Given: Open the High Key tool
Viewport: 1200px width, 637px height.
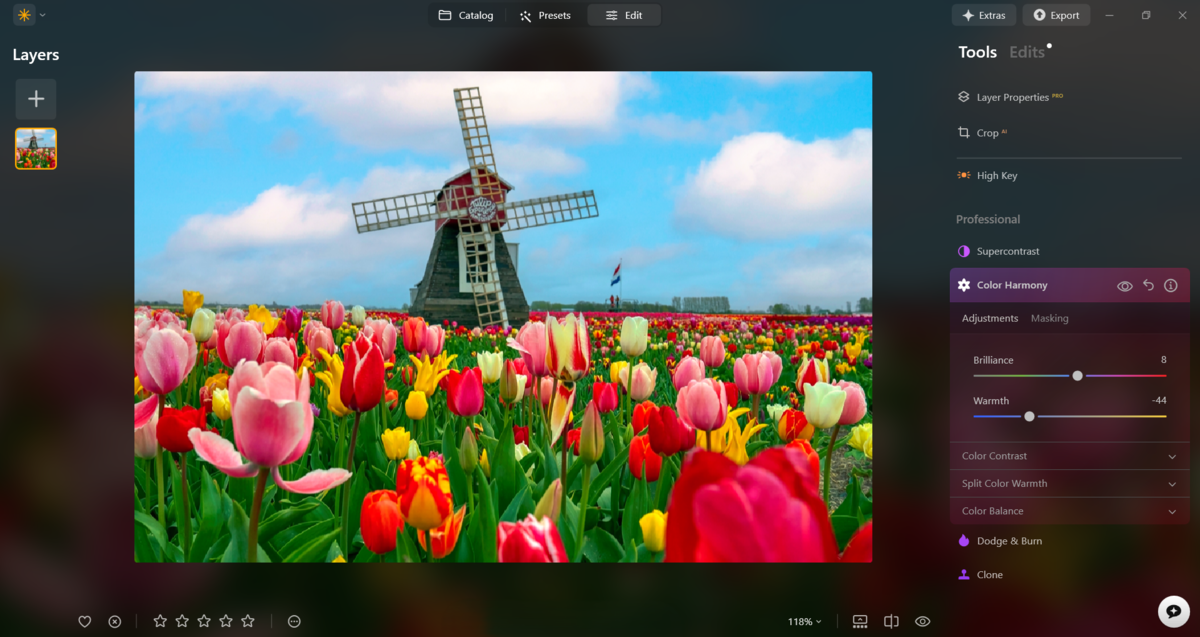Looking at the screenshot, I should (x=997, y=175).
